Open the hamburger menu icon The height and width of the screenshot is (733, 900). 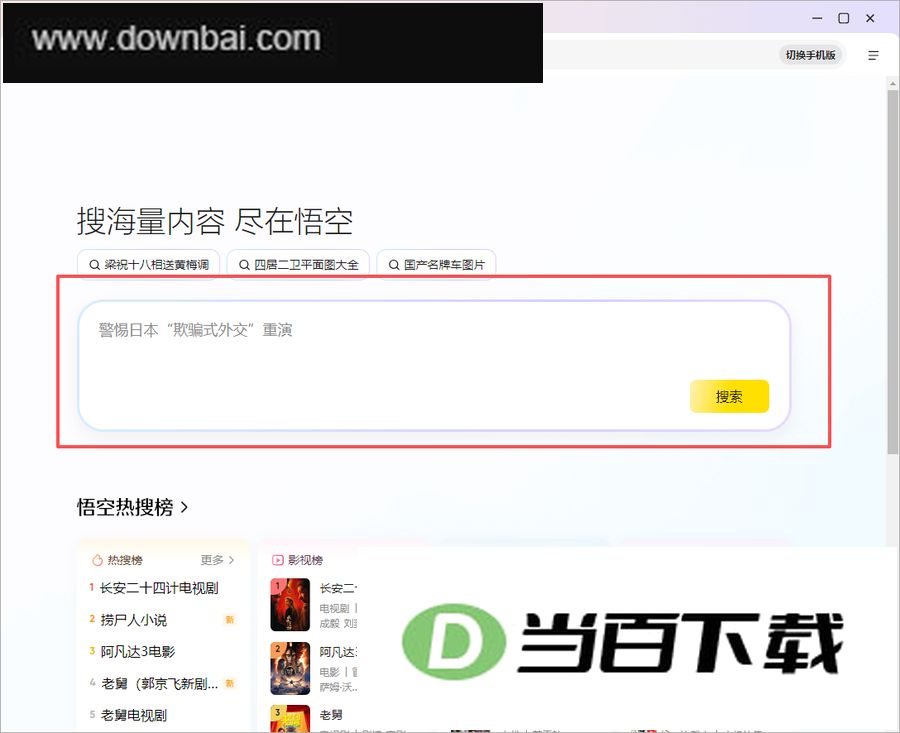(x=873, y=55)
